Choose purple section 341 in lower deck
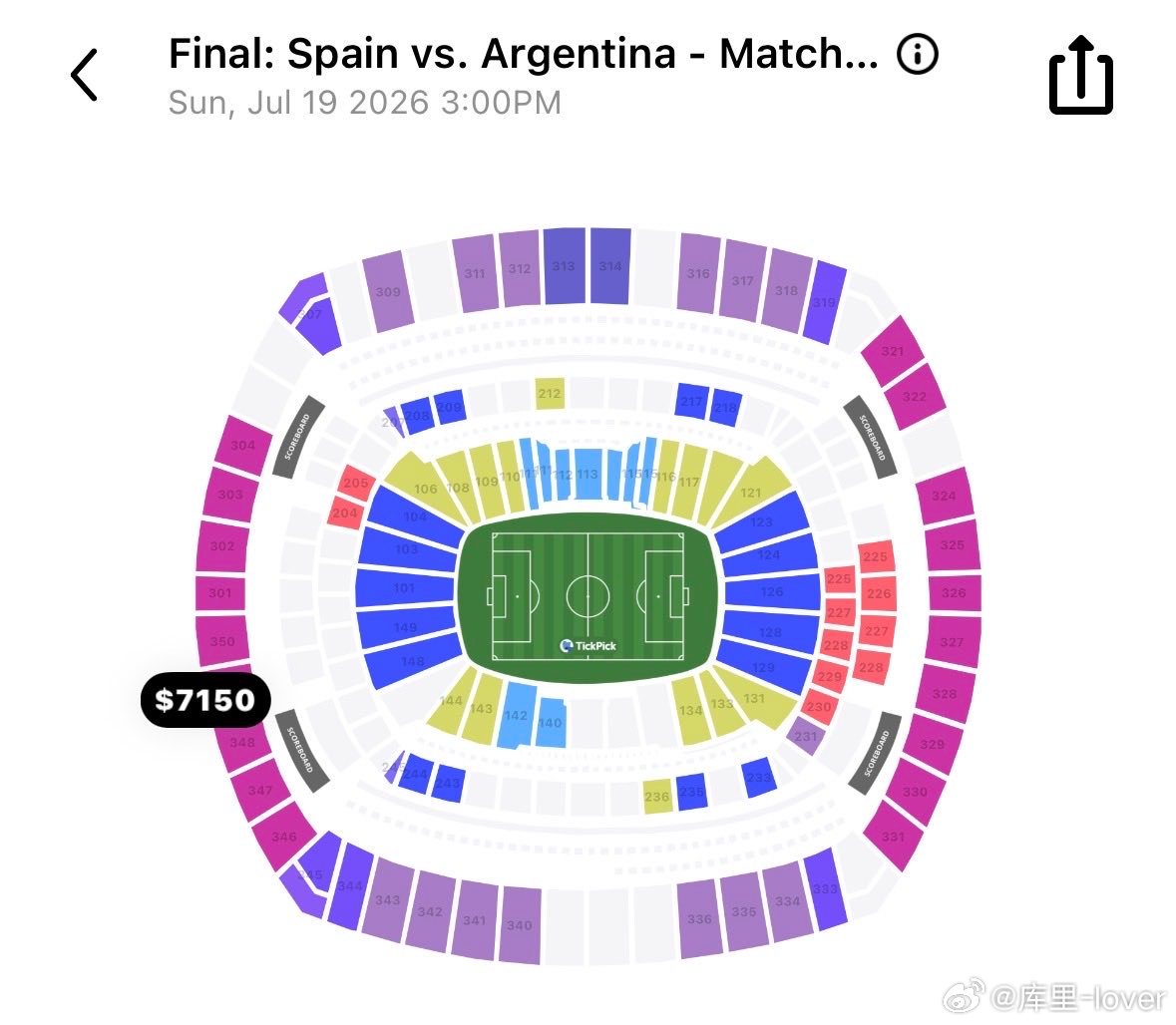 pos(474,919)
